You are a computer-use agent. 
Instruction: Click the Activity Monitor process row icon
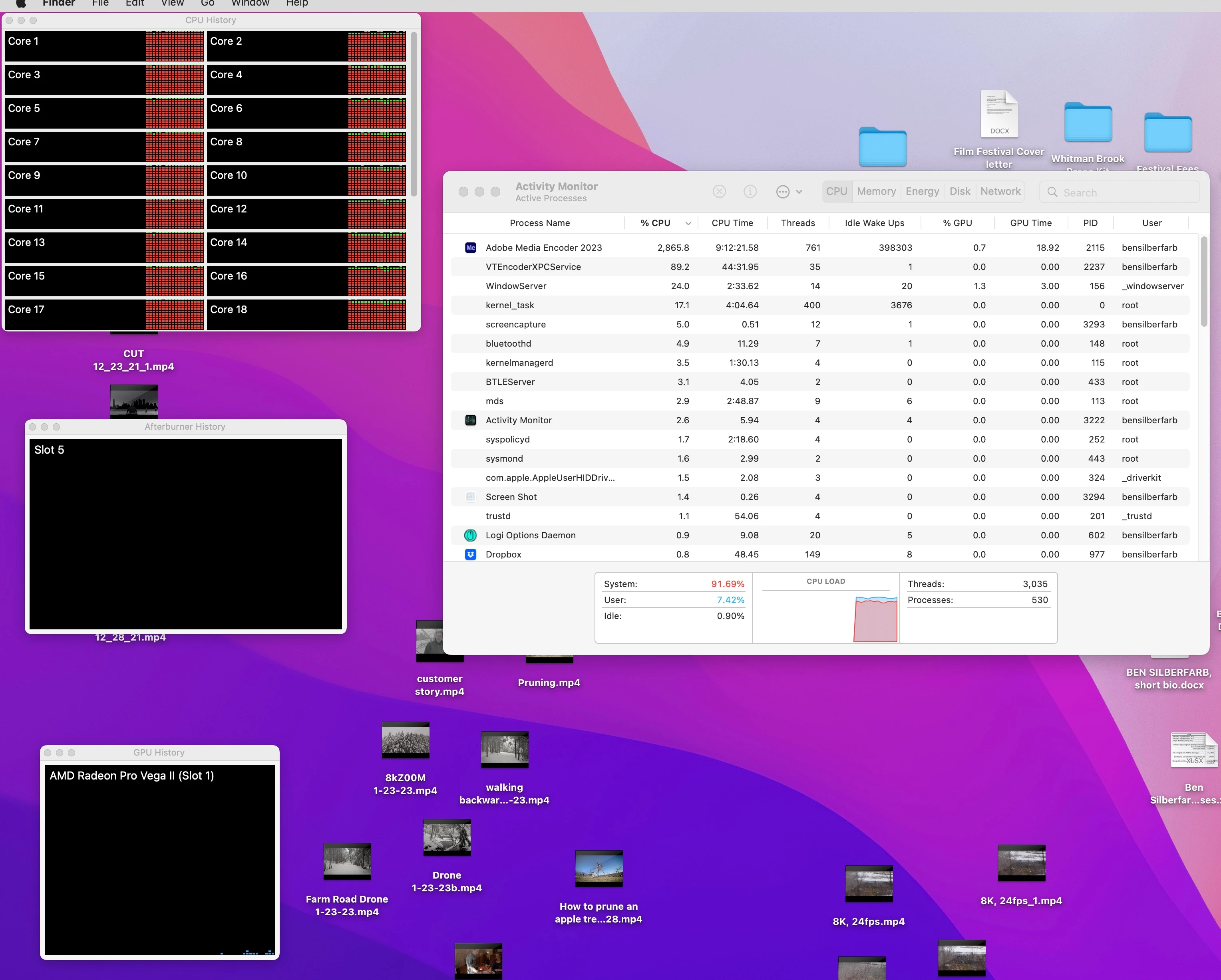(471, 420)
